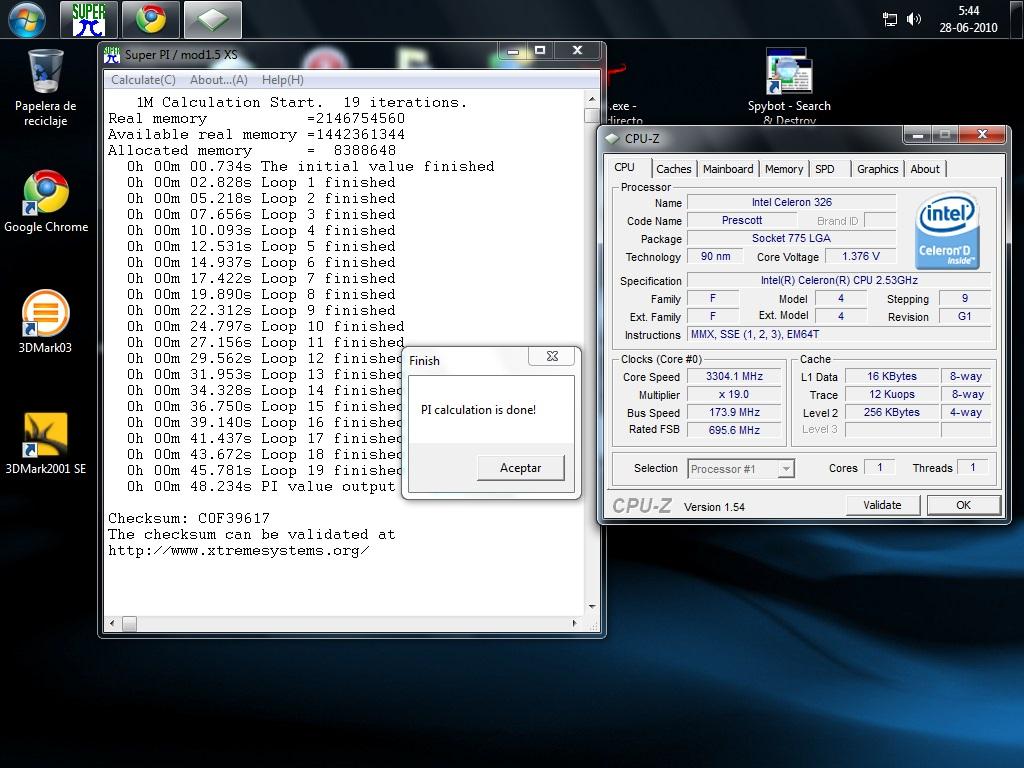
Task: Click the Intel Celeron 326 Name field
Action: point(792,202)
